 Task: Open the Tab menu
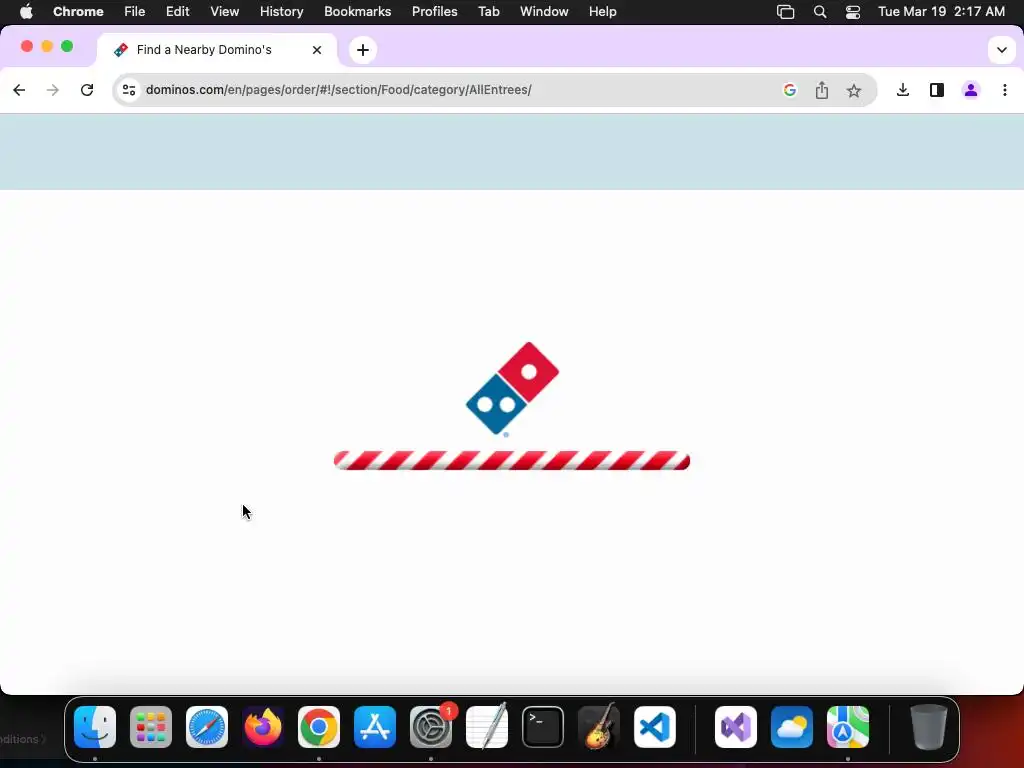[488, 12]
